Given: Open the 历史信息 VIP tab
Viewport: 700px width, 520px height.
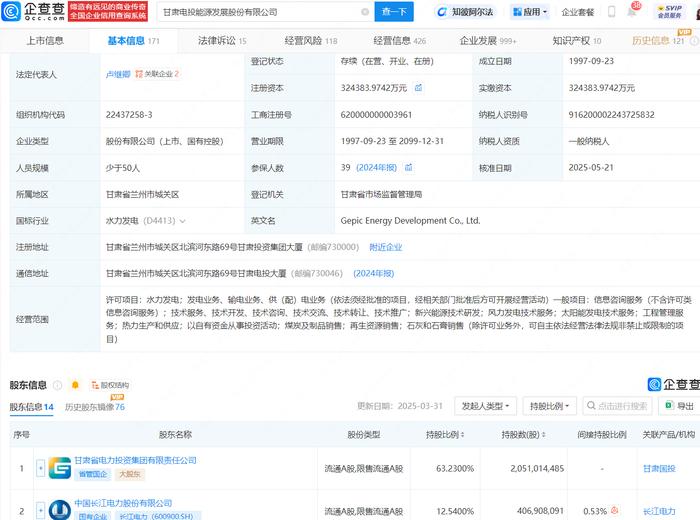Looking at the screenshot, I should [x=658, y=41].
